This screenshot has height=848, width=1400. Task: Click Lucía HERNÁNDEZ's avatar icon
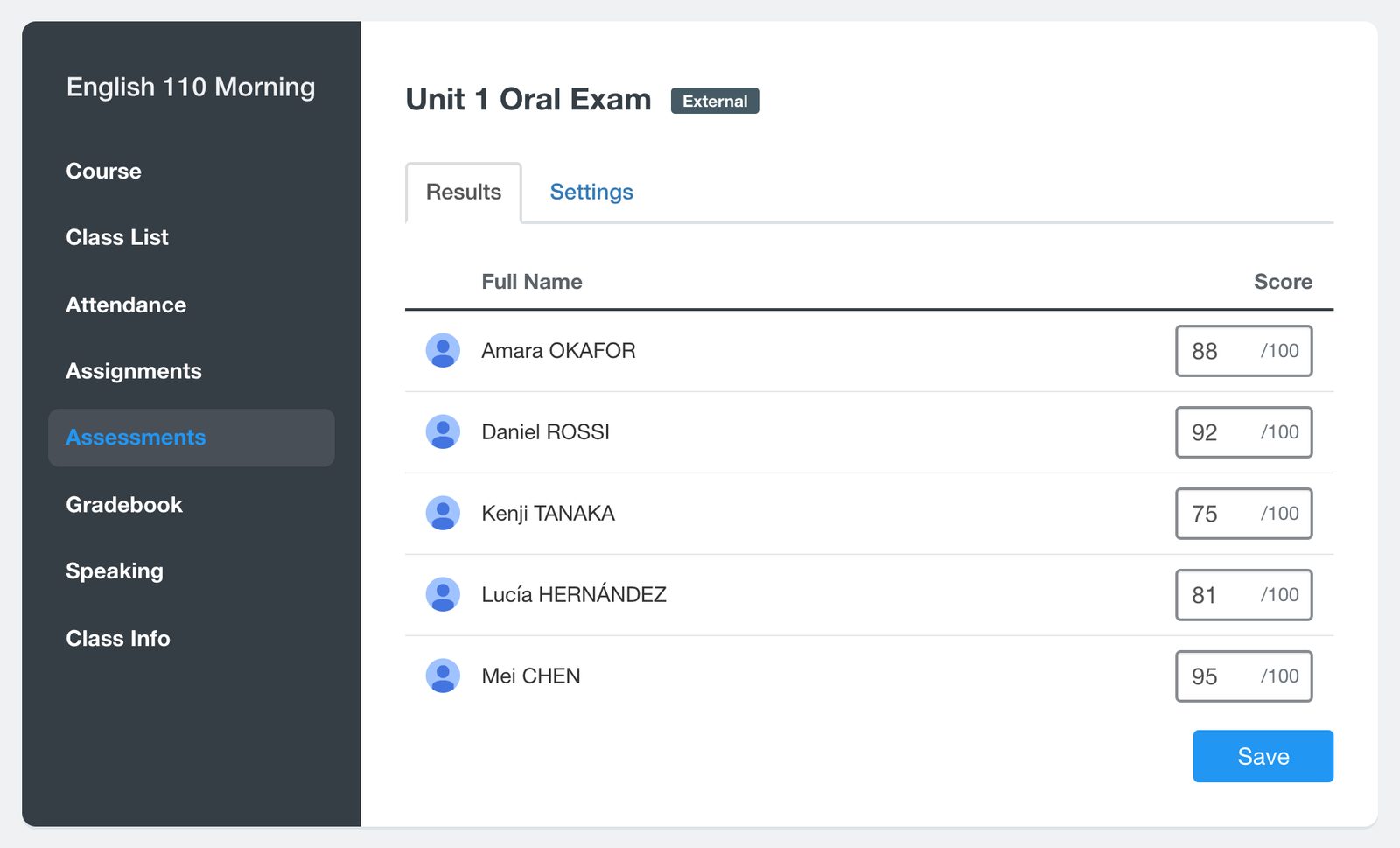[x=443, y=594]
